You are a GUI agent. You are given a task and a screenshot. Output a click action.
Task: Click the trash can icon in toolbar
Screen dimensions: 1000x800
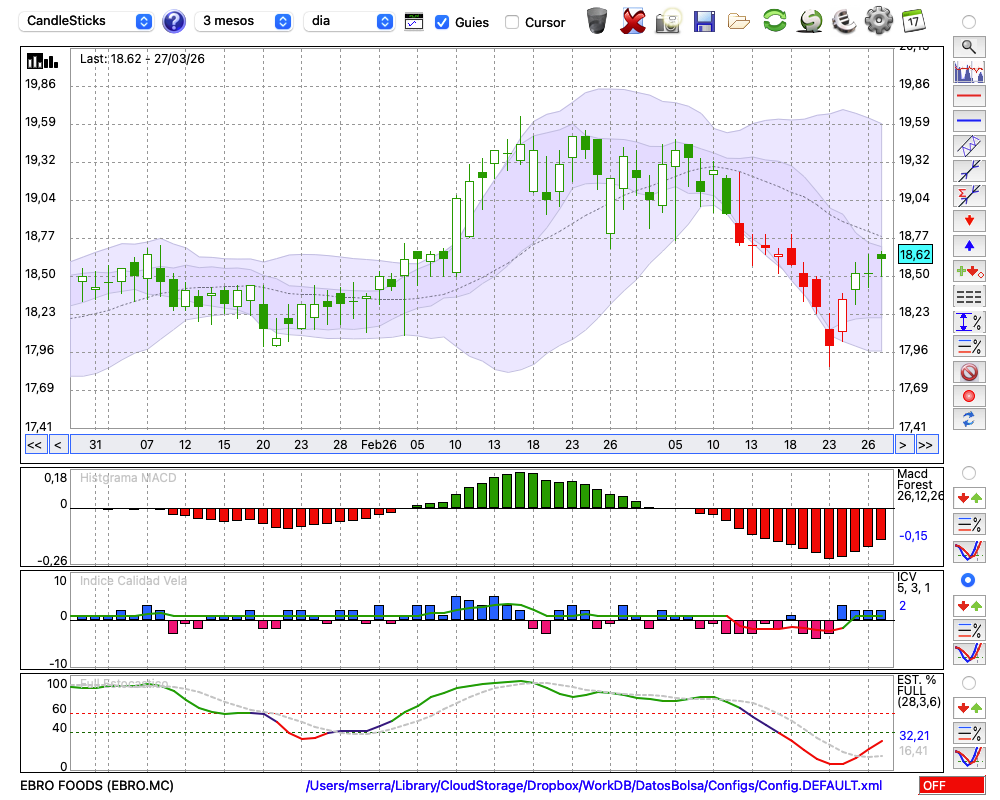[597, 20]
